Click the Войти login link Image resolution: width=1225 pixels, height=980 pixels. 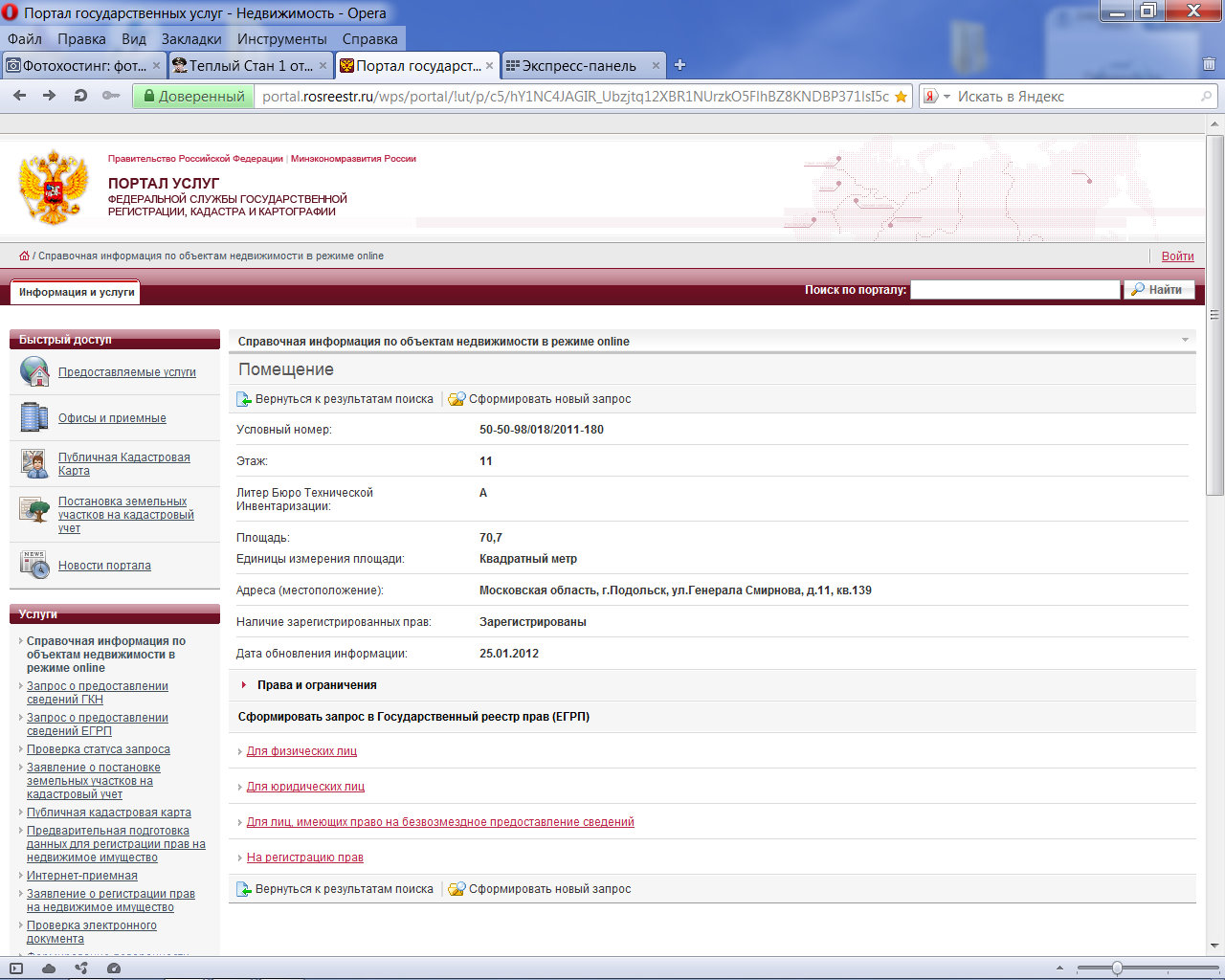(x=1177, y=256)
